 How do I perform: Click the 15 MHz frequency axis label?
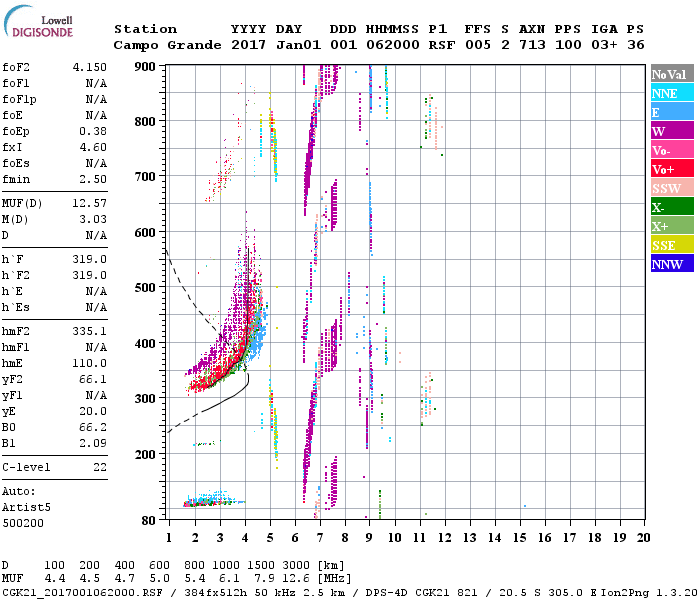coord(520,538)
